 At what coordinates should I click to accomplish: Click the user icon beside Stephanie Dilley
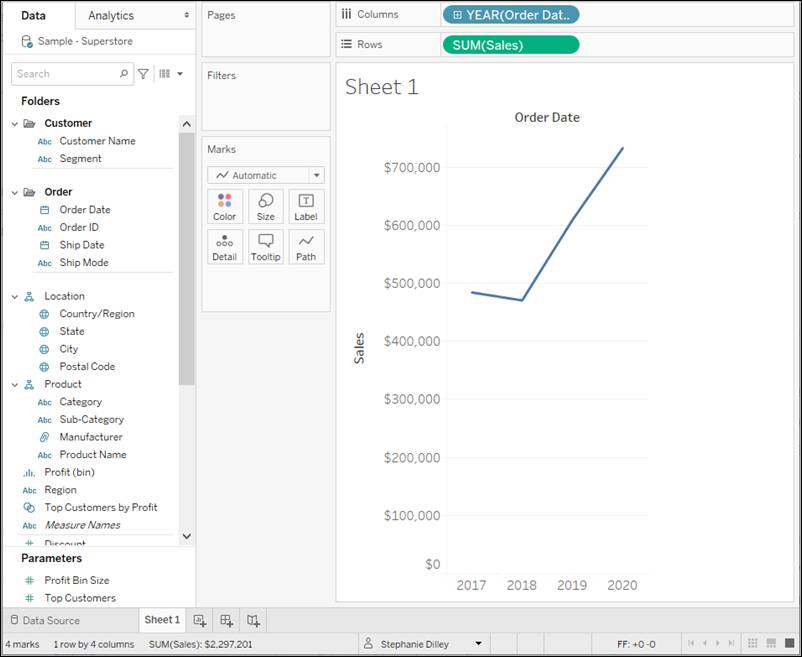click(x=368, y=643)
